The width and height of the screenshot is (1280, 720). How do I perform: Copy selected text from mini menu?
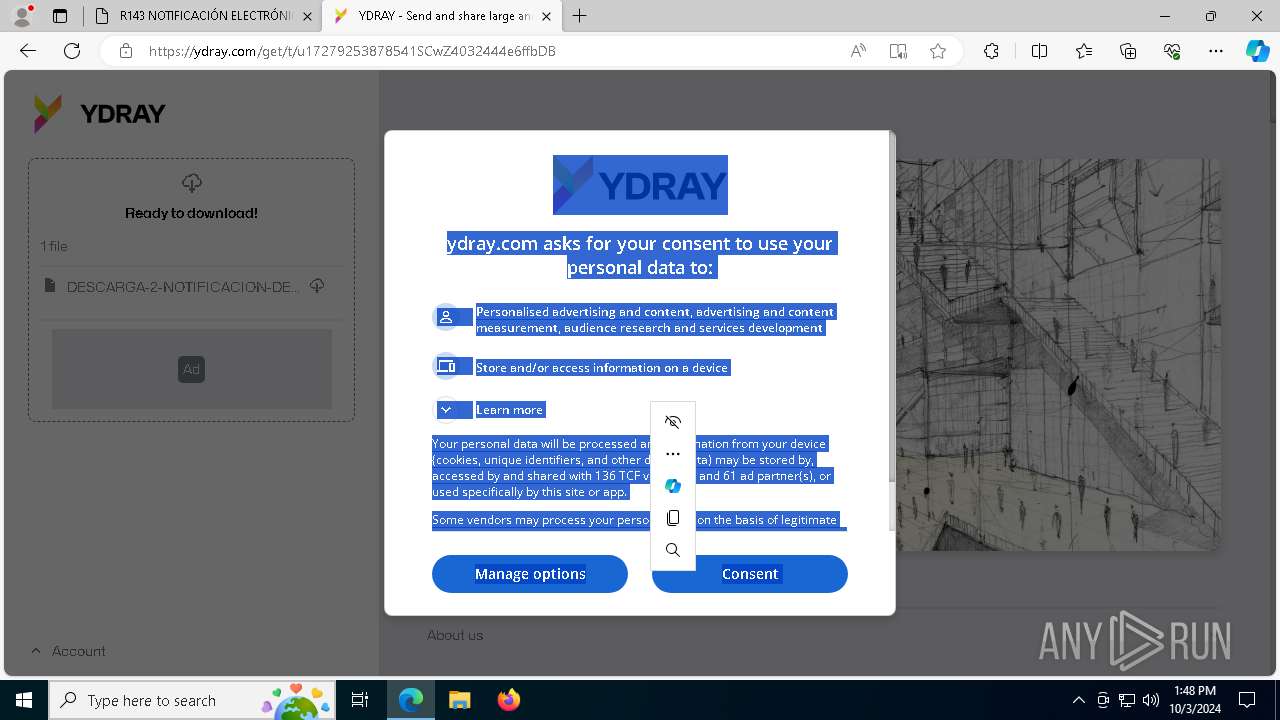point(673,518)
